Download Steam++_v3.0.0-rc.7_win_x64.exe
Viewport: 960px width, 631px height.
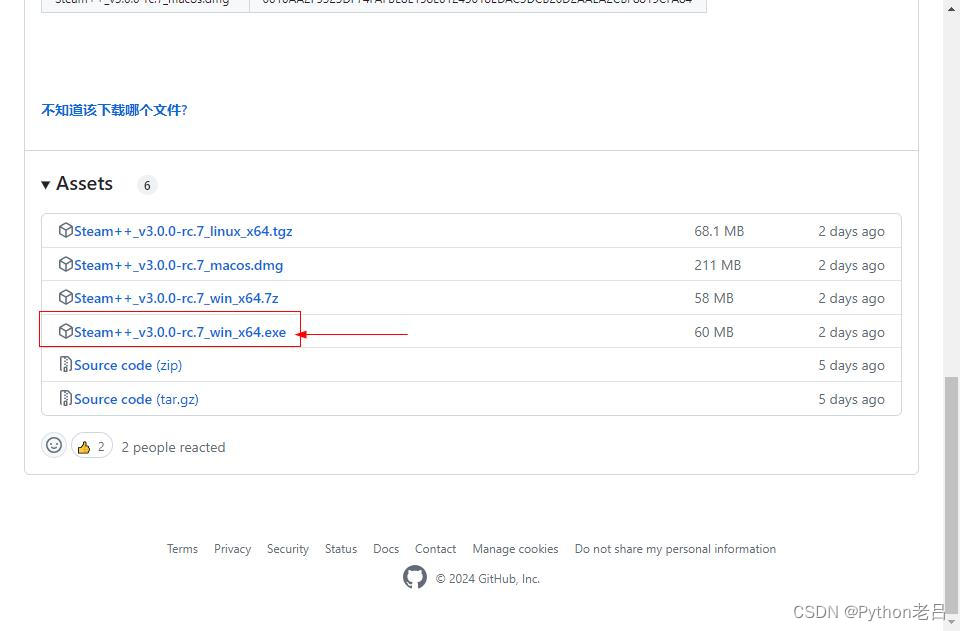click(180, 332)
